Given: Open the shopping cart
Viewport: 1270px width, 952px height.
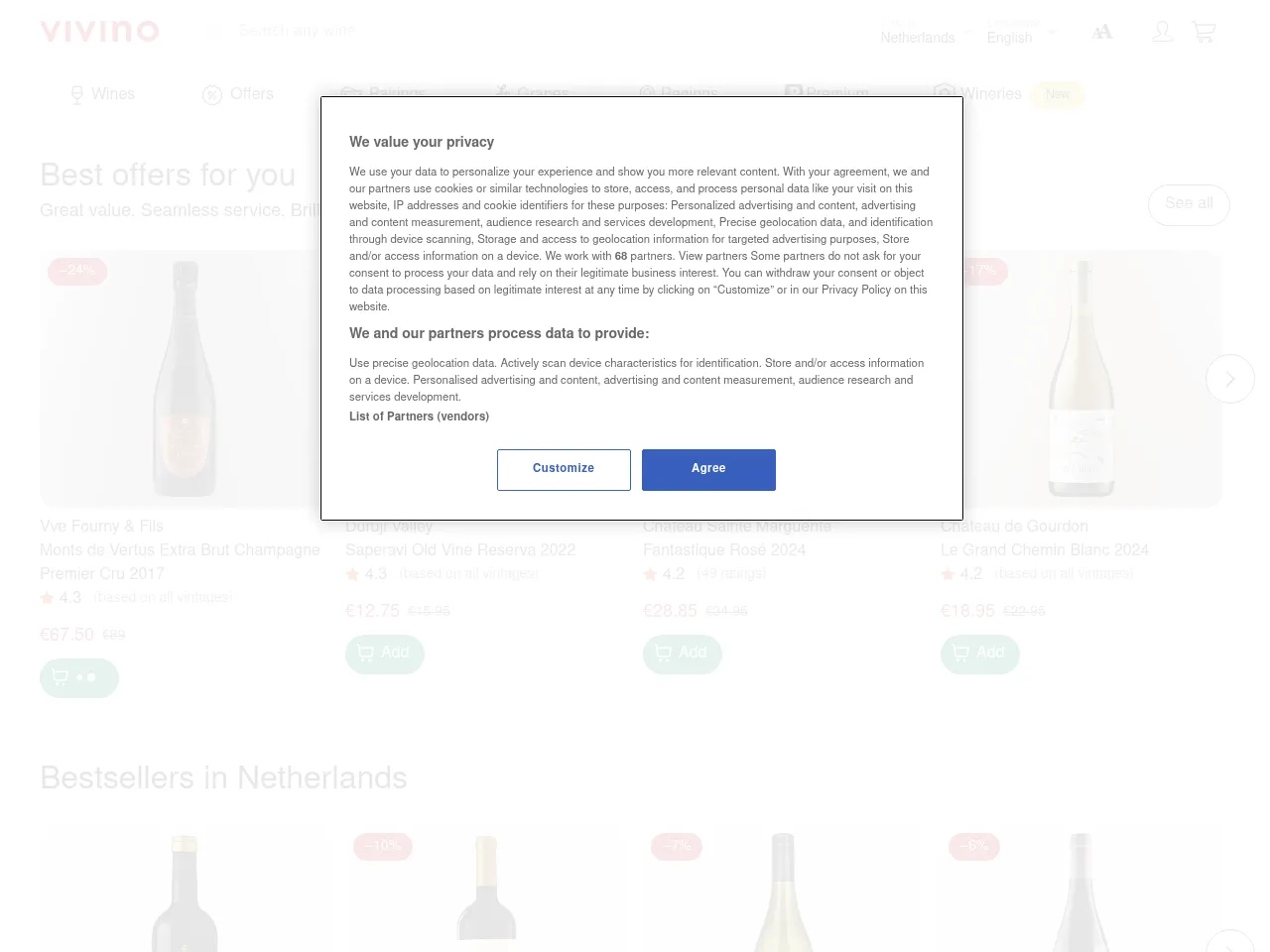Looking at the screenshot, I should coord(1204,31).
